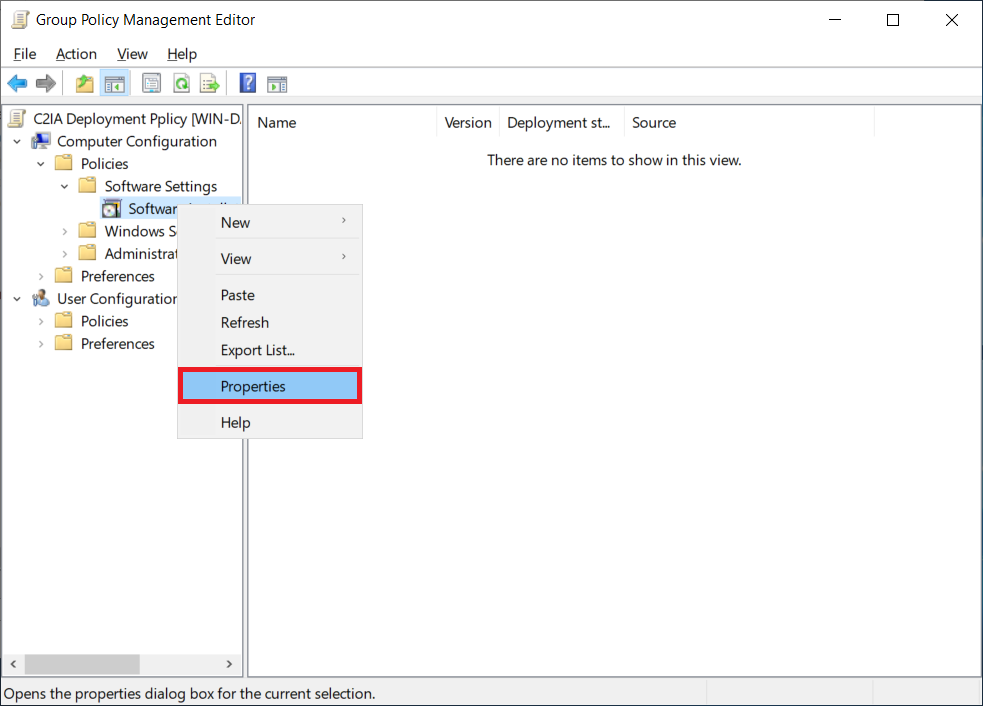Expand the User Configuration Preferences node

tap(40, 343)
